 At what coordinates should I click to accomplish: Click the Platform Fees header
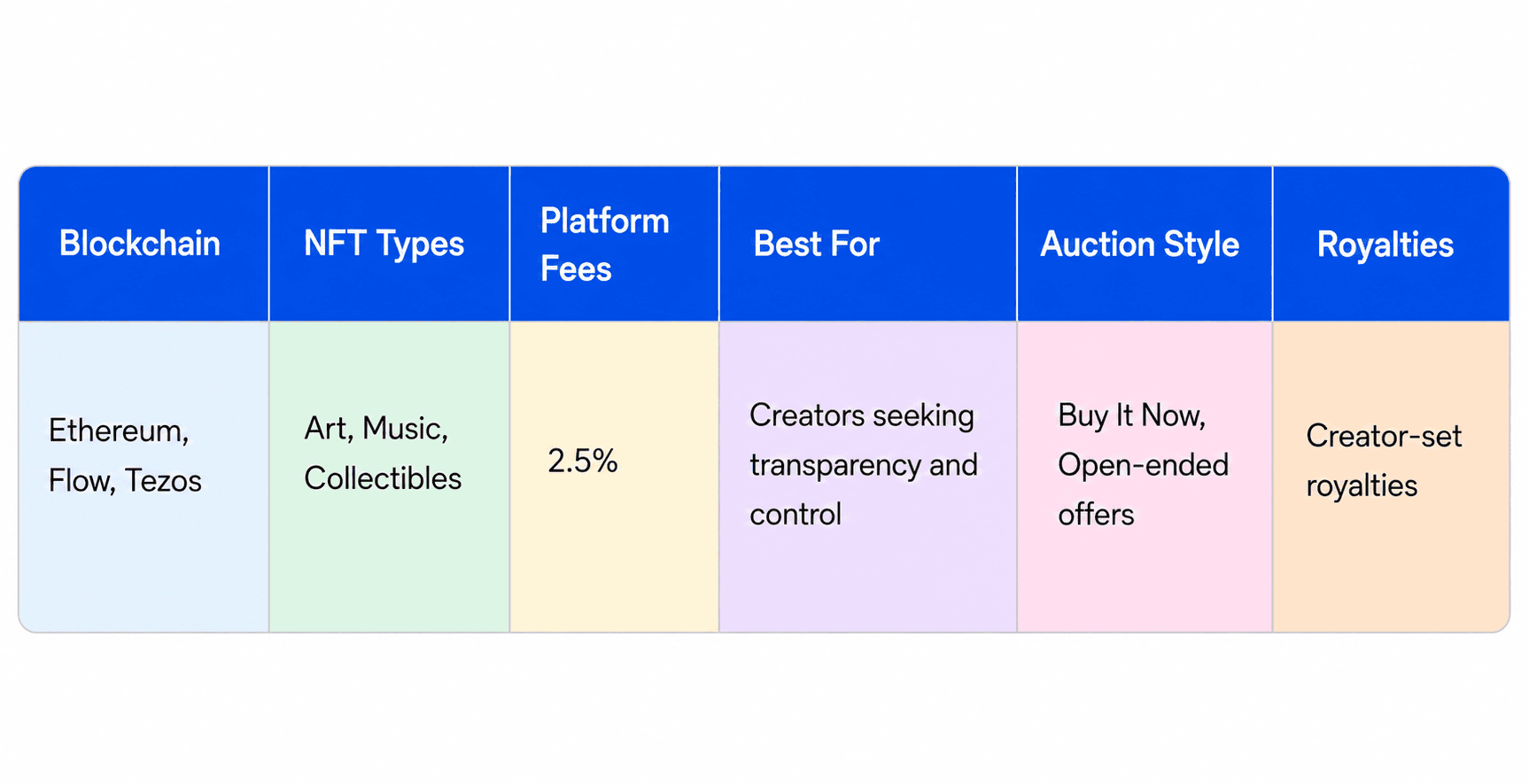(x=613, y=244)
